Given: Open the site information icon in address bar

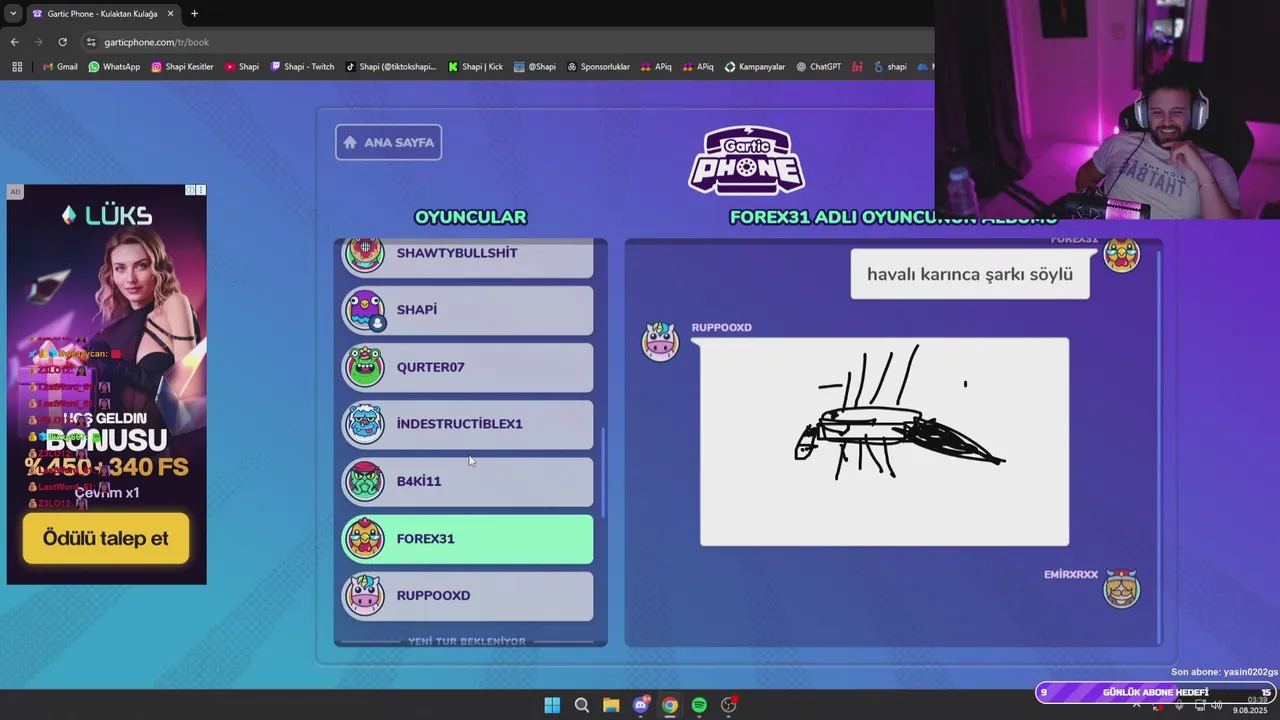Looking at the screenshot, I should click(x=91, y=42).
